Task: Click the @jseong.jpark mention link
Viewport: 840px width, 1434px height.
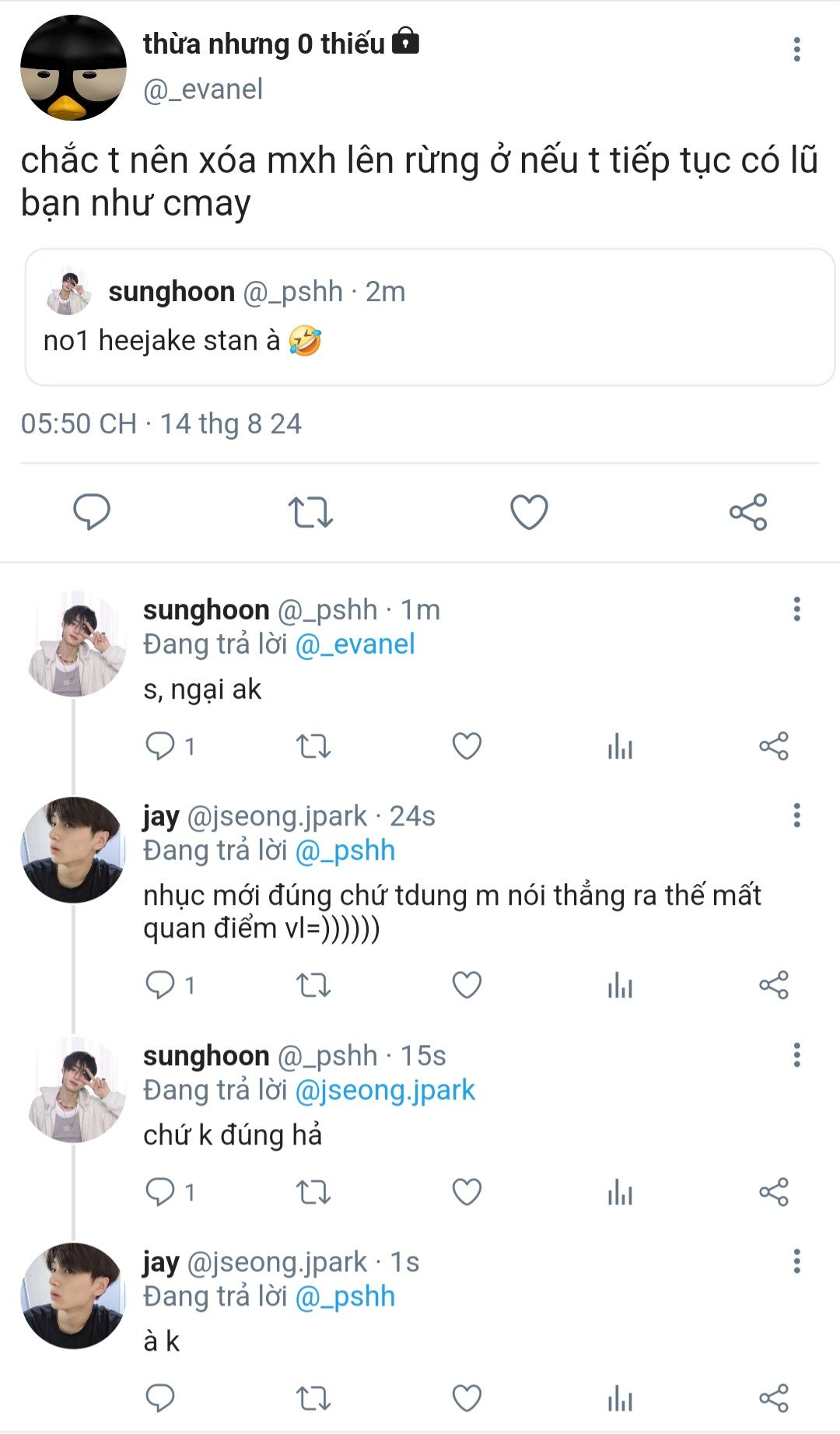Action: 386,1090
